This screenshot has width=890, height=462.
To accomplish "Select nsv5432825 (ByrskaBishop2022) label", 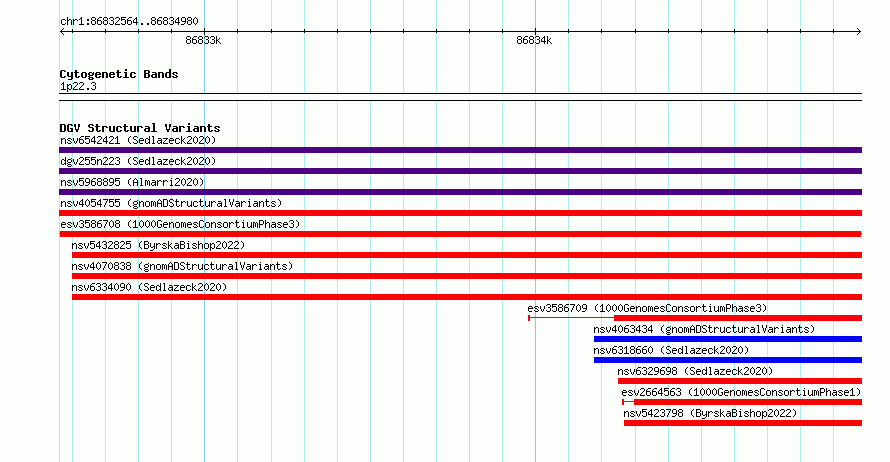I will pyautogui.click(x=158, y=245).
